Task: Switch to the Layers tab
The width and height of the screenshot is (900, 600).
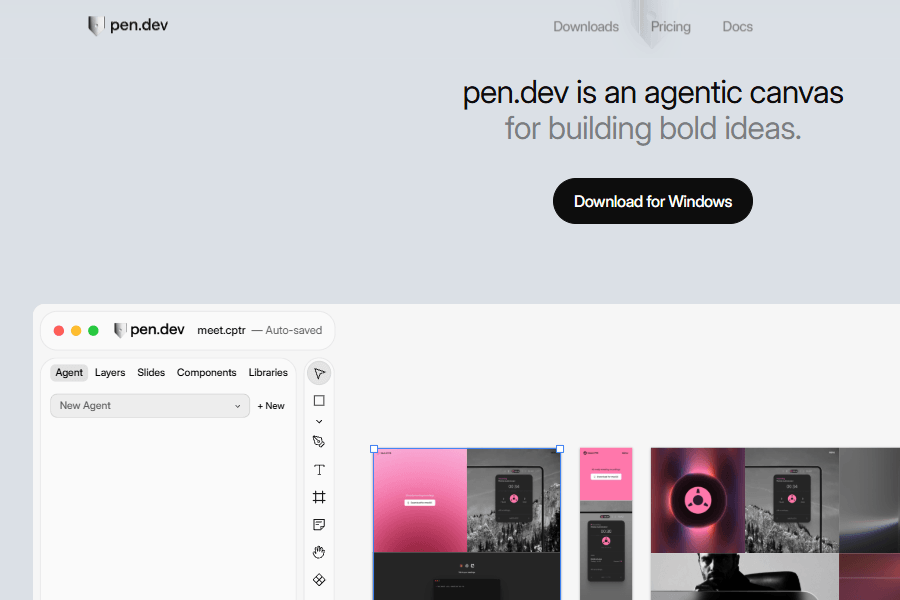Action: [x=110, y=373]
